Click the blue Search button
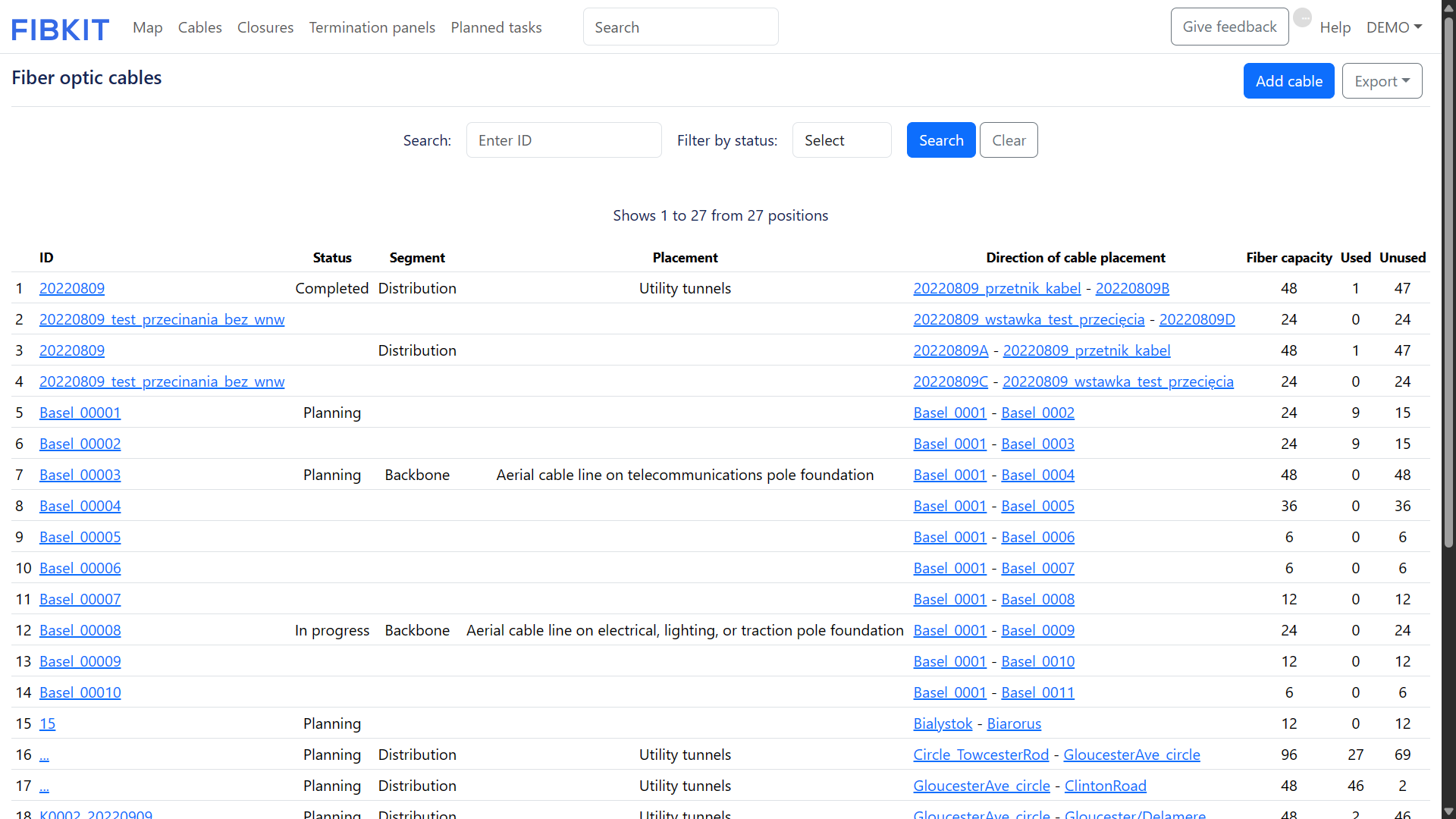Viewport: 1456px width, 819px height. tap(941, 140)
